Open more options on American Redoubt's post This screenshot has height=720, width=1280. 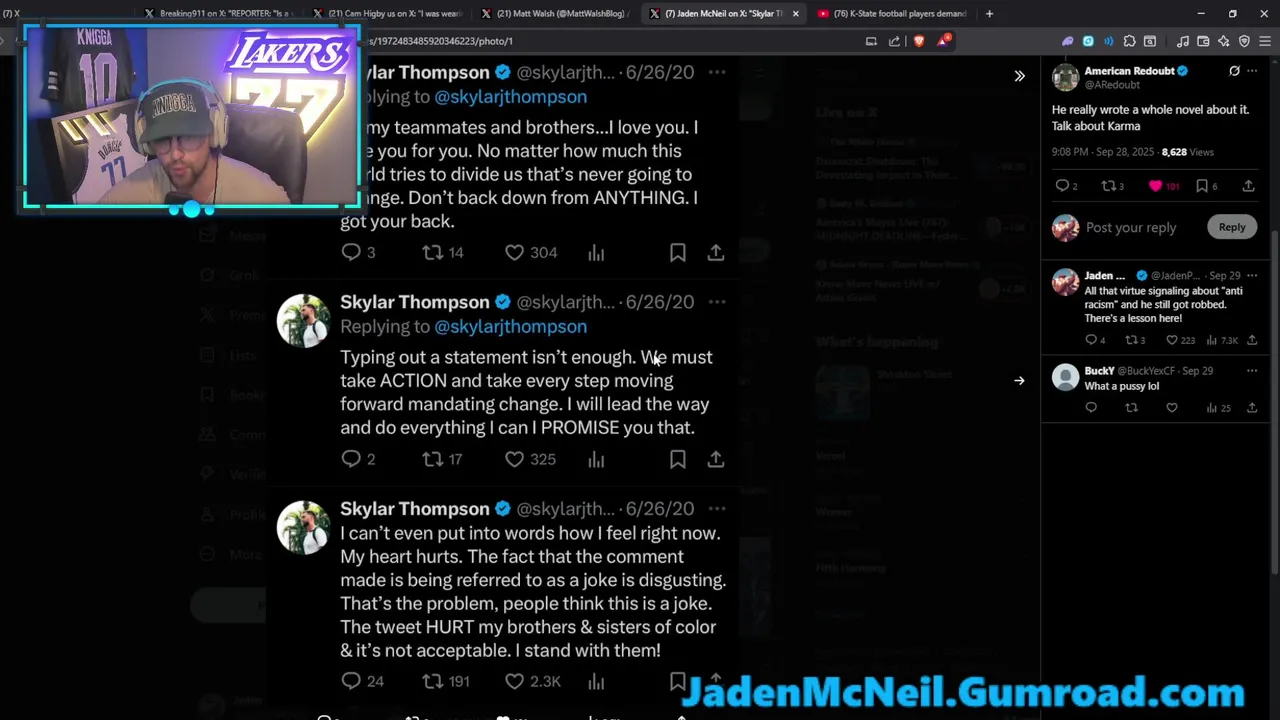point(1252,71)
